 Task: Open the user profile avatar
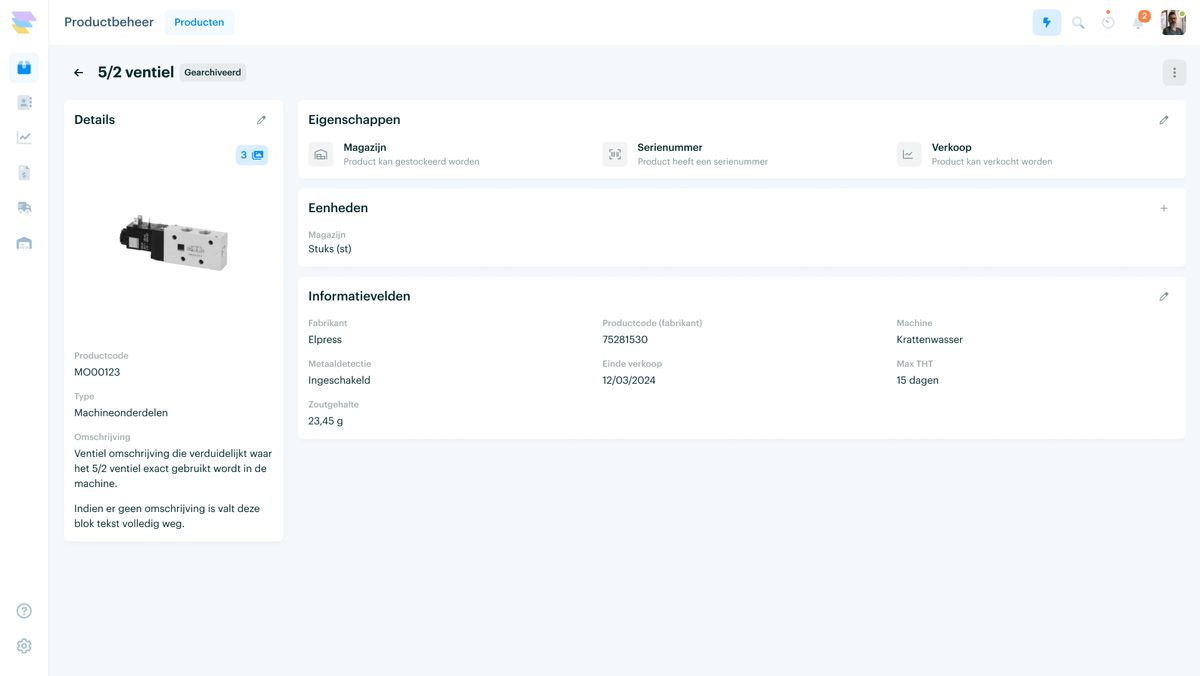pyautogui.click(x=1173, y=22)
